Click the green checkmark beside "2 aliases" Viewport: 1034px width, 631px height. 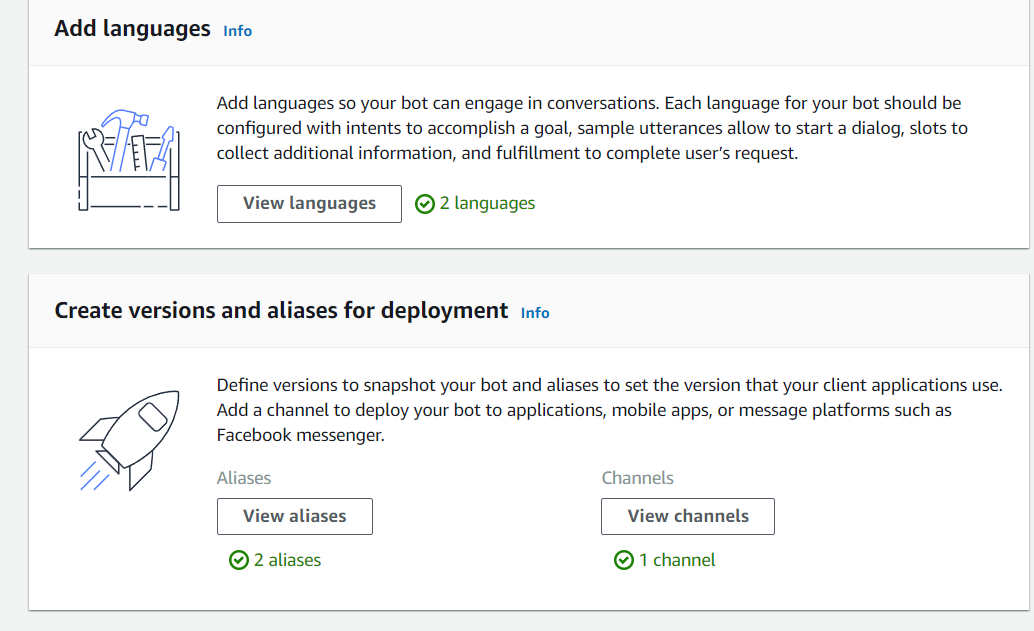click(x=239, y=560)
